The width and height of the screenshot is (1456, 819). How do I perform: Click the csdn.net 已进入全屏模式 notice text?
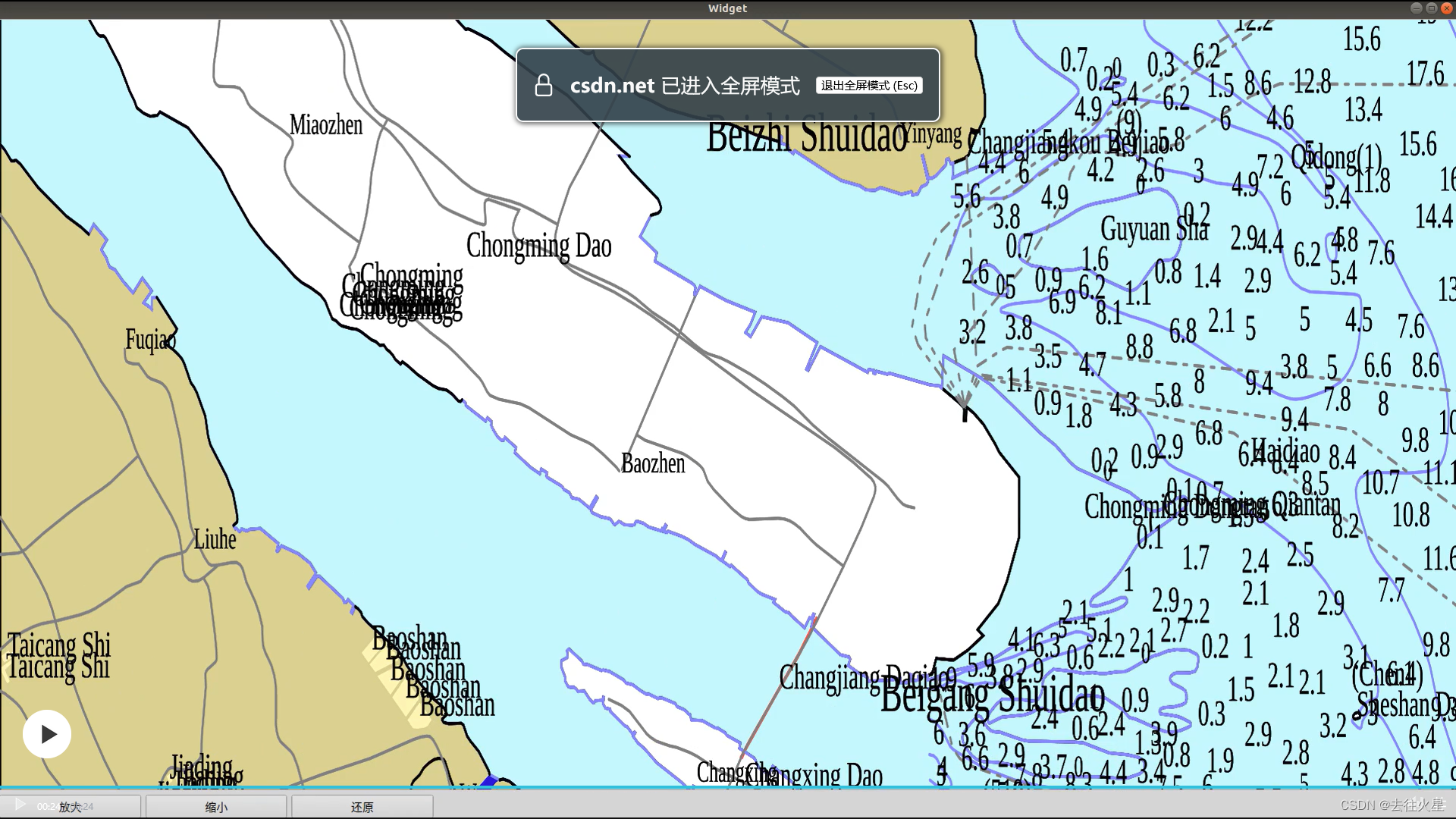coord(685,86)
